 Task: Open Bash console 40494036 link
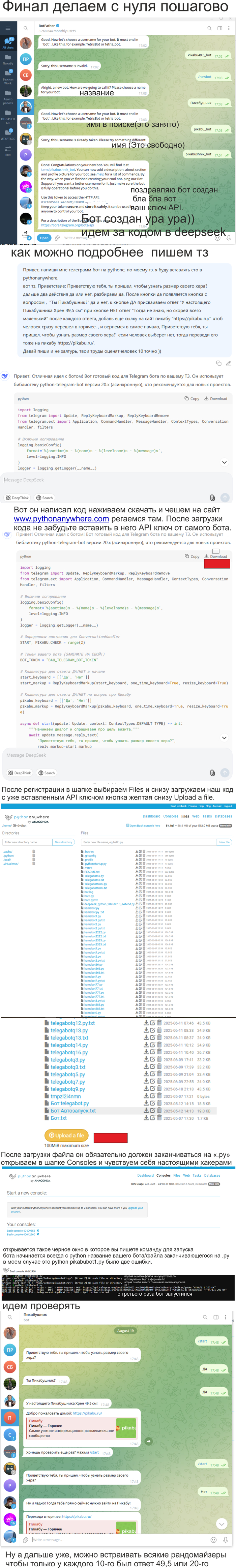21,1231
